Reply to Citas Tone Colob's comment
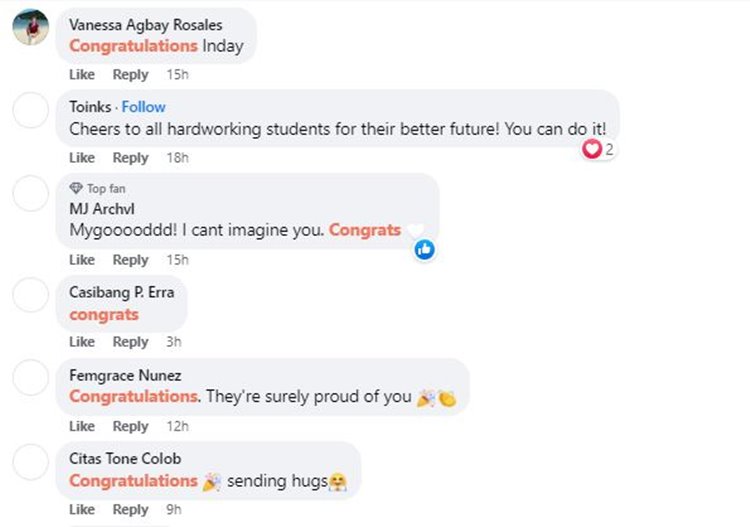750x527 pixels. pyautogui.click(x=130, y=510)
